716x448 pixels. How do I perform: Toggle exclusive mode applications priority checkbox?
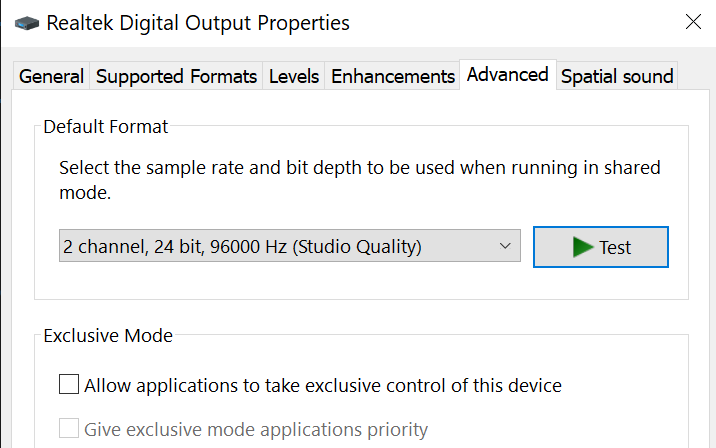(x=69, y=429)
